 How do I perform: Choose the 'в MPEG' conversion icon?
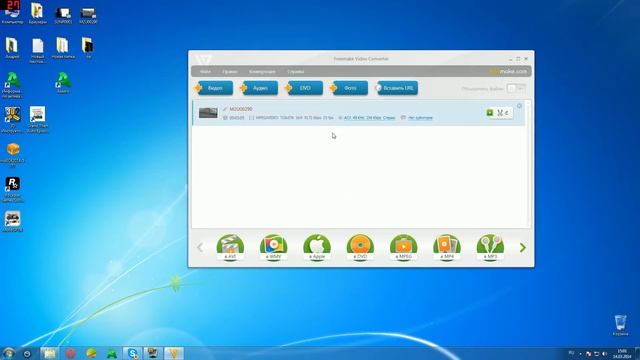coord(403,247)
